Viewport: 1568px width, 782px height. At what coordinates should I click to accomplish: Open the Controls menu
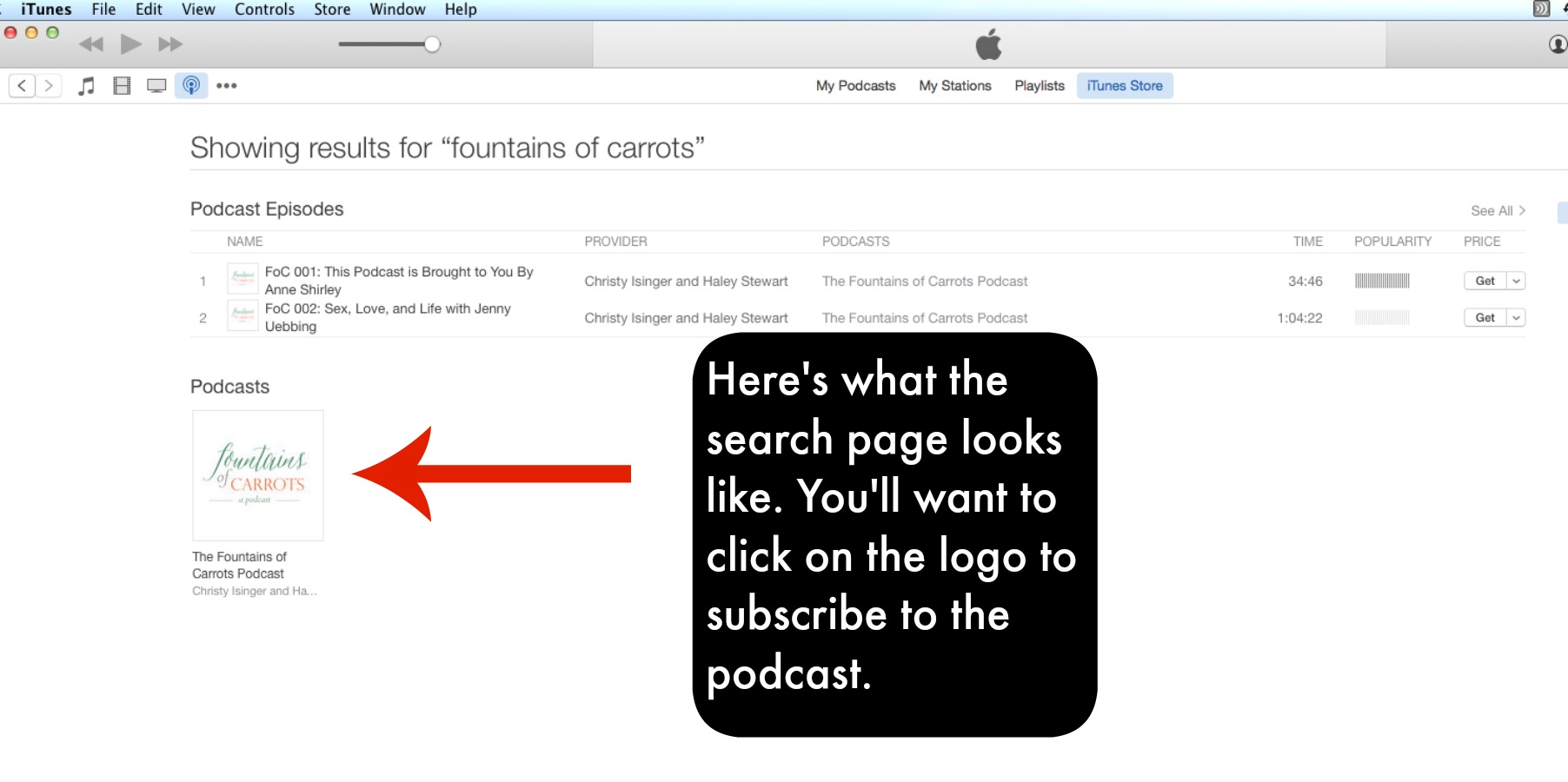pos(264,10)
